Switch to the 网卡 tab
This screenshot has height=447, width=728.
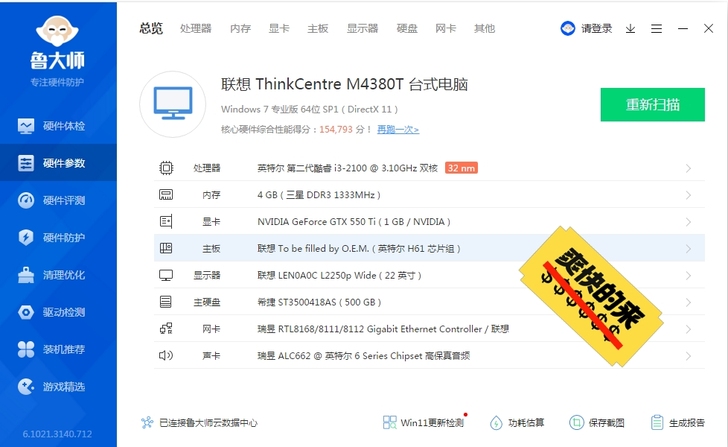[445, 28]
